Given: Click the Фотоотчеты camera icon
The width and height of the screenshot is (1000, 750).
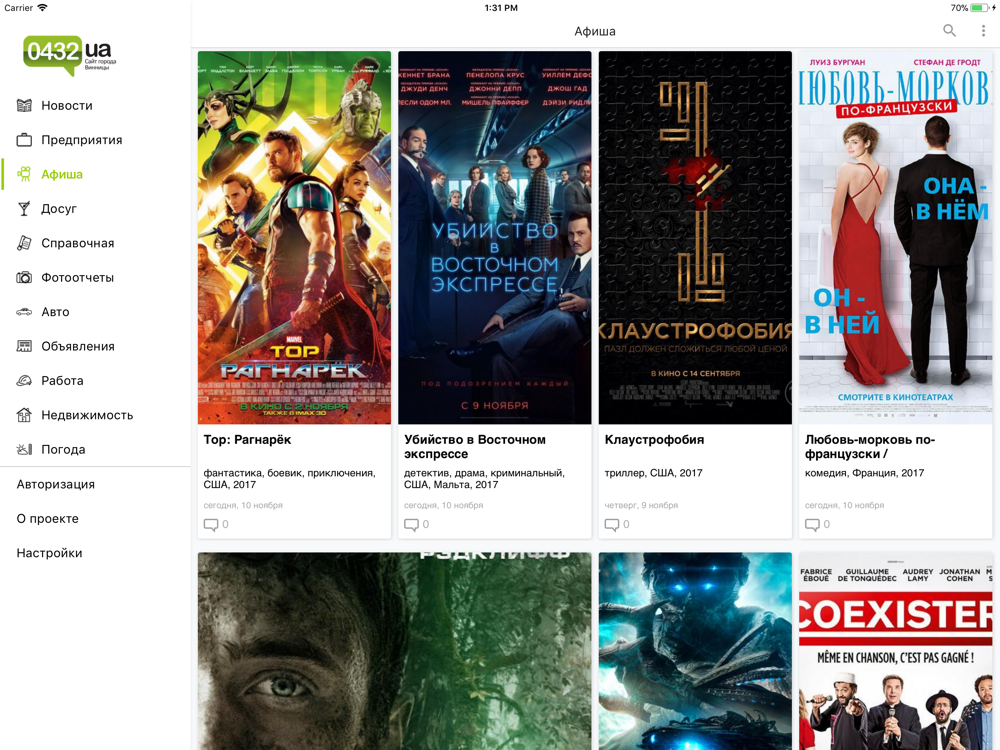Looking at the screenshot, I should [24, 277].
